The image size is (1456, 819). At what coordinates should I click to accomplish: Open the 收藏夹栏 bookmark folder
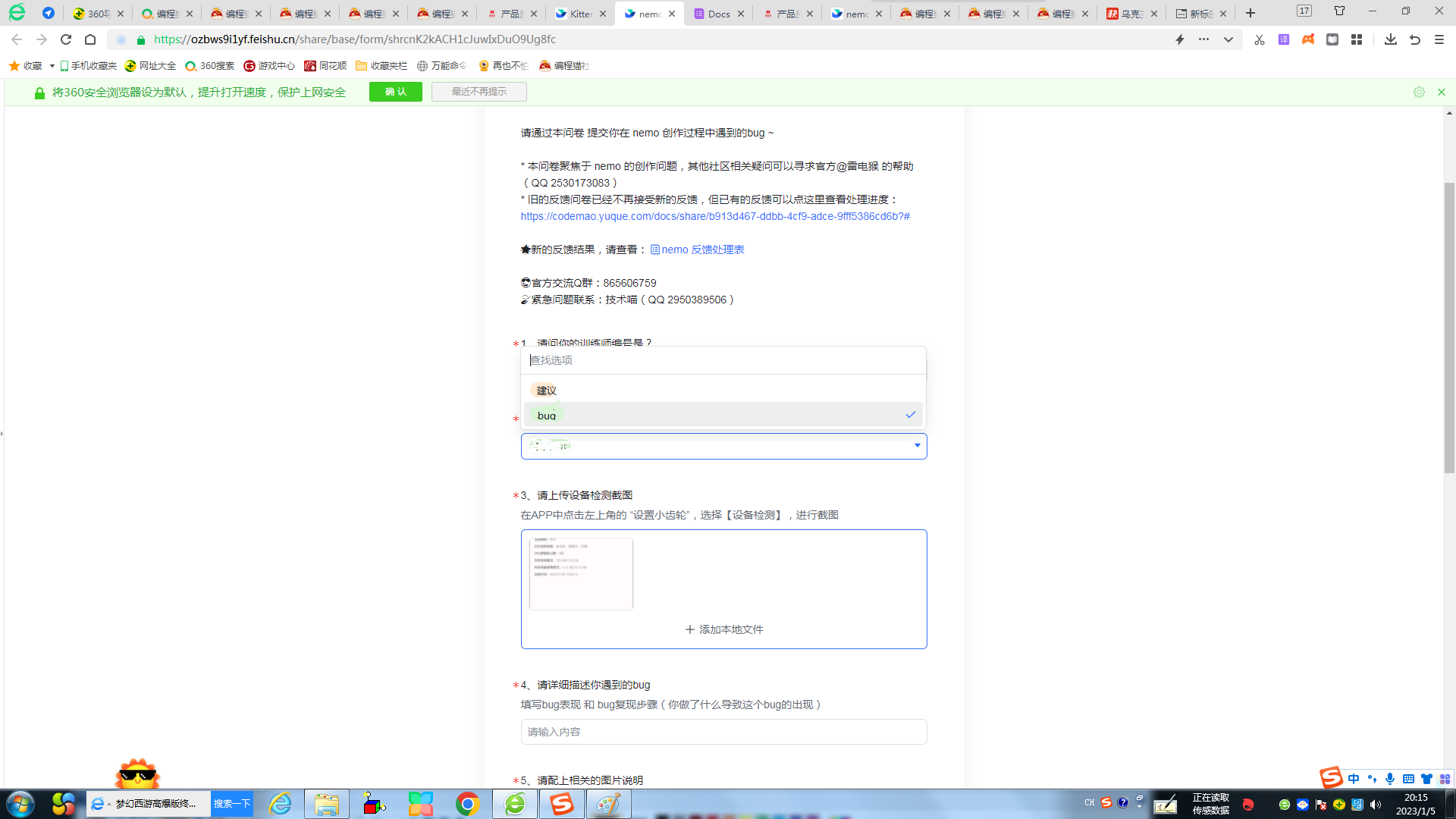pyautogui.click(x=381, y=66)
